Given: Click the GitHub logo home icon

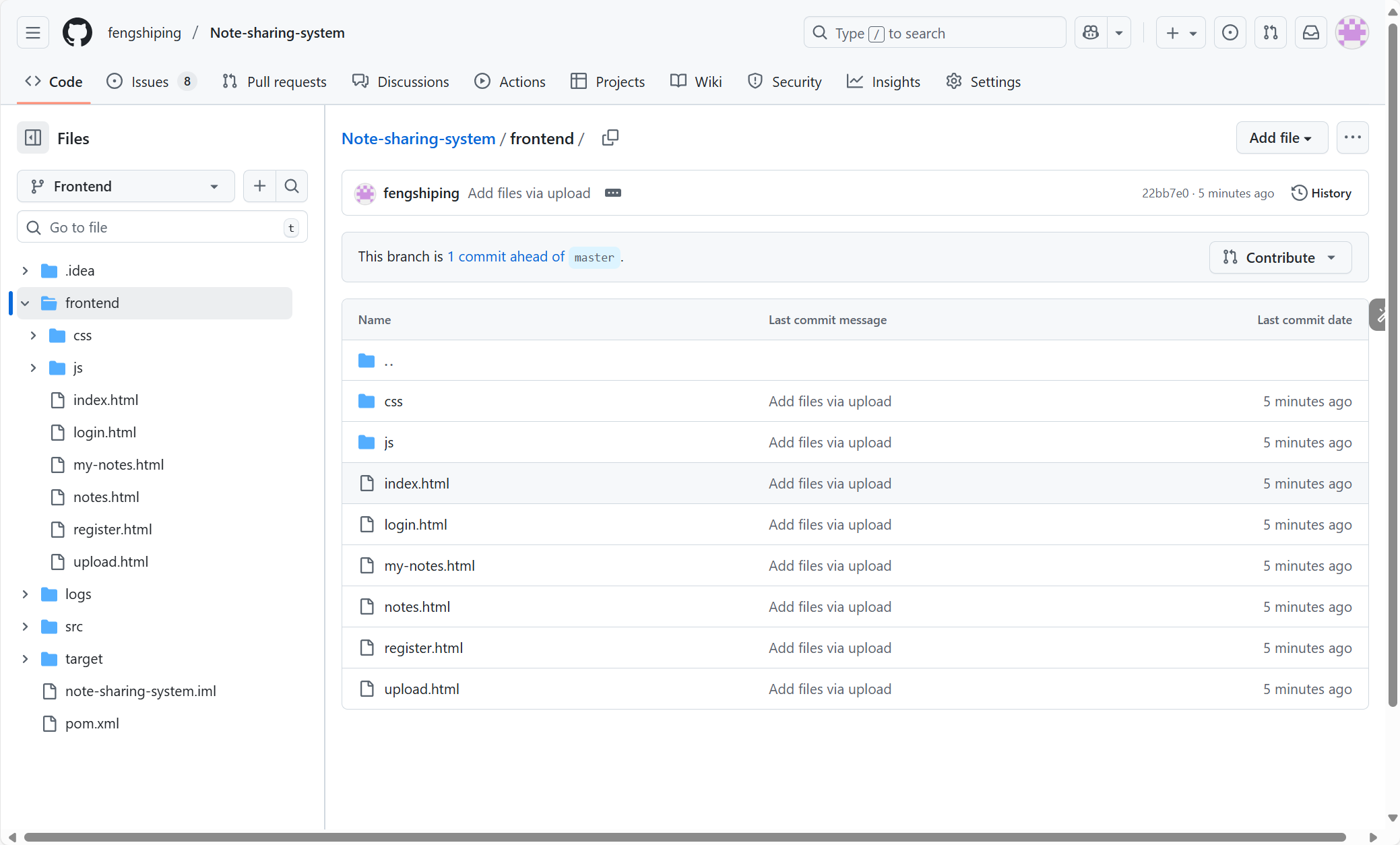Looking at the screenshot, I should click(x=77, y=32).
